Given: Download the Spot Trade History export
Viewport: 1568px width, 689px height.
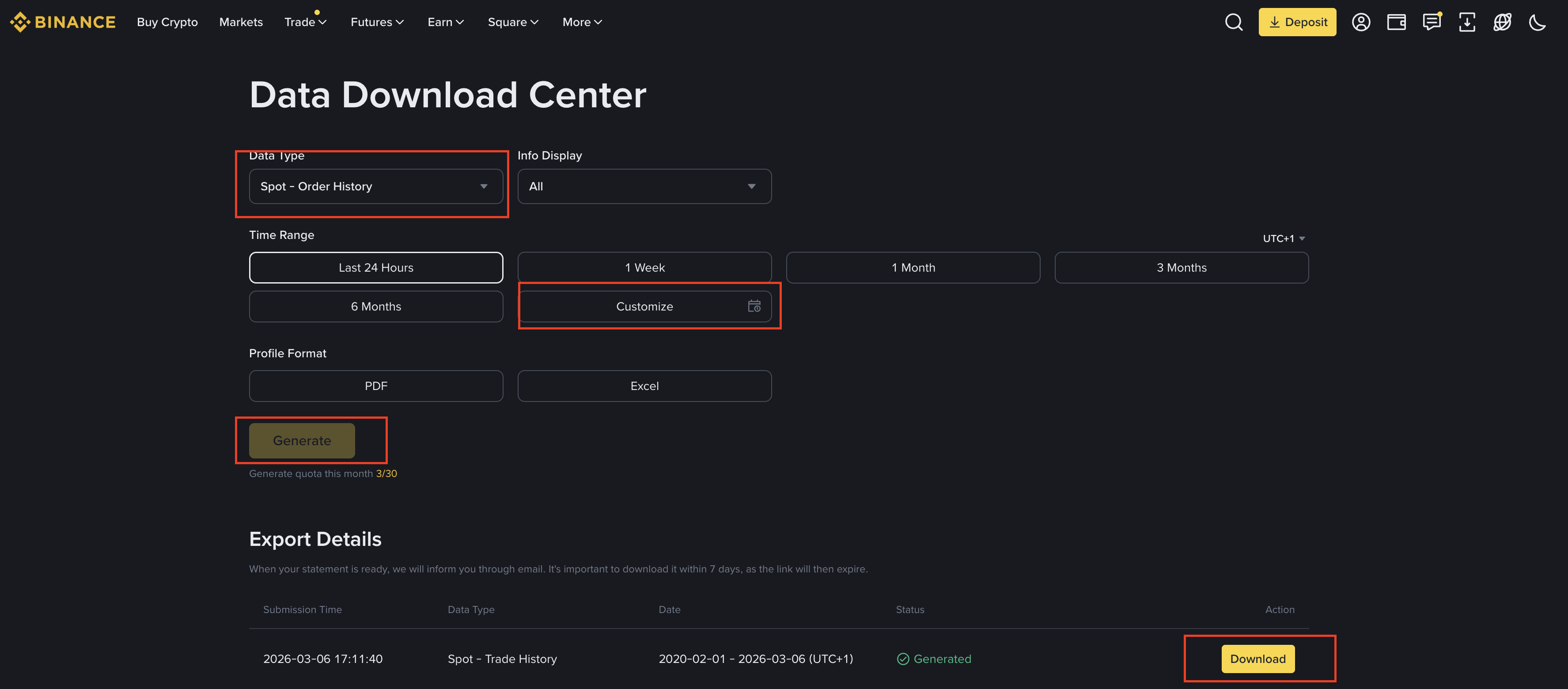Looking at the screenshot, I should [x=1257, y=659].
